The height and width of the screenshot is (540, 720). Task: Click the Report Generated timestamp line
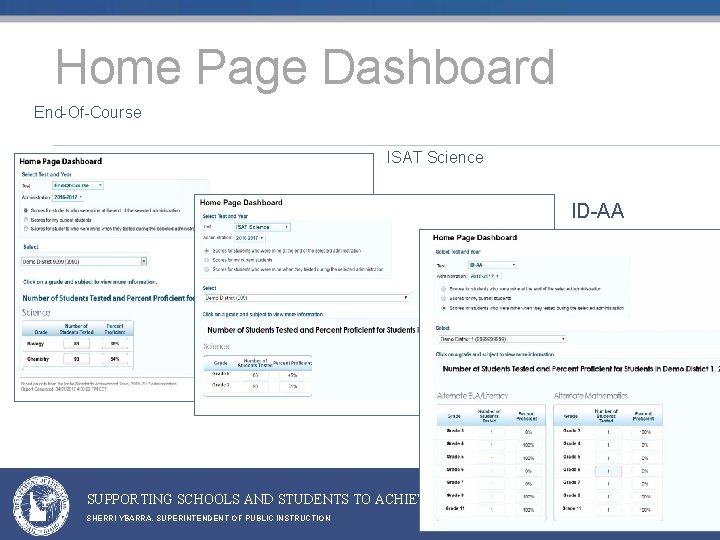click(63, 389)
